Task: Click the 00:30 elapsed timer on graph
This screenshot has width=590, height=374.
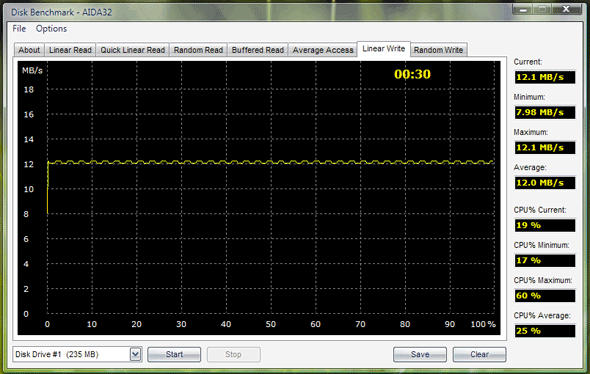Action: point(412,74)
